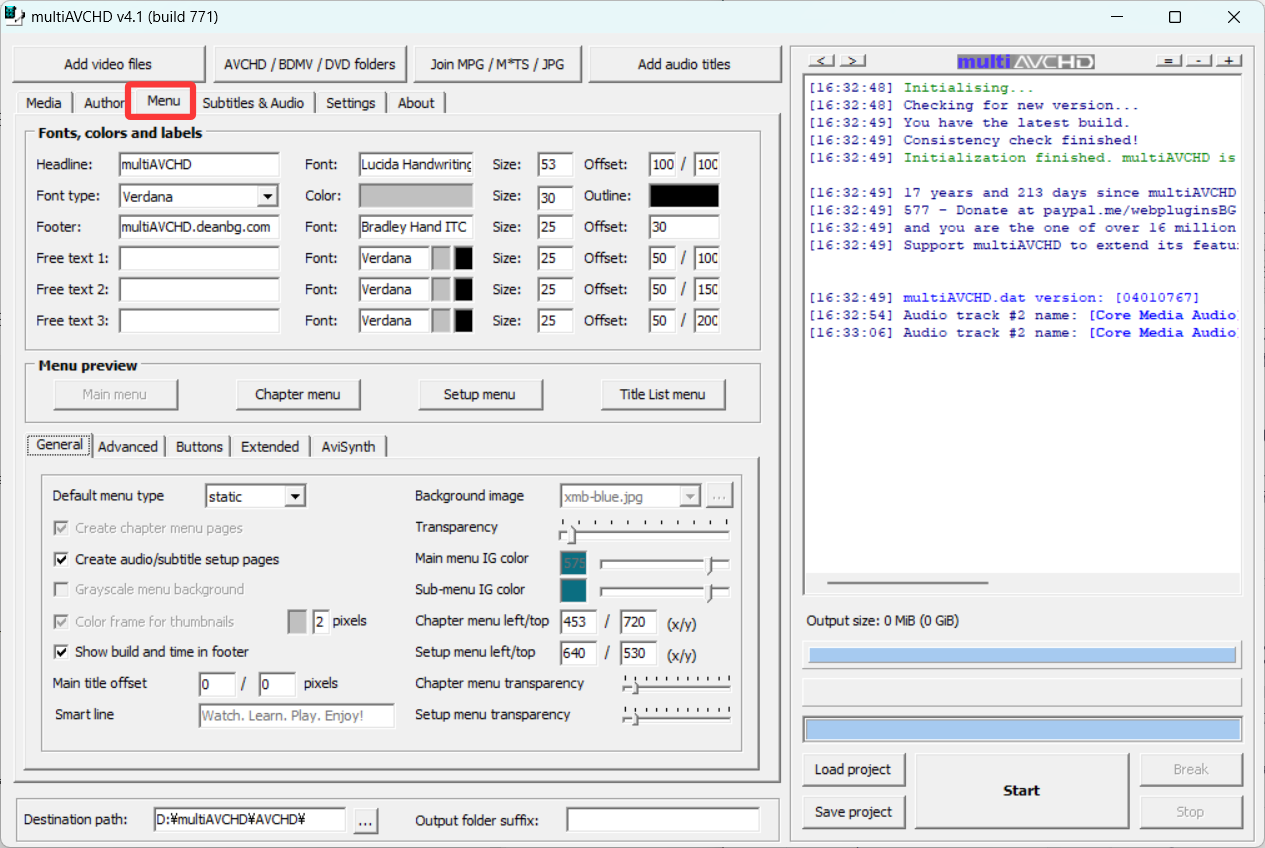Viewport: 1265px width, 848px height.
Task: Switch to the Media tab
Action: pos(43,103)
